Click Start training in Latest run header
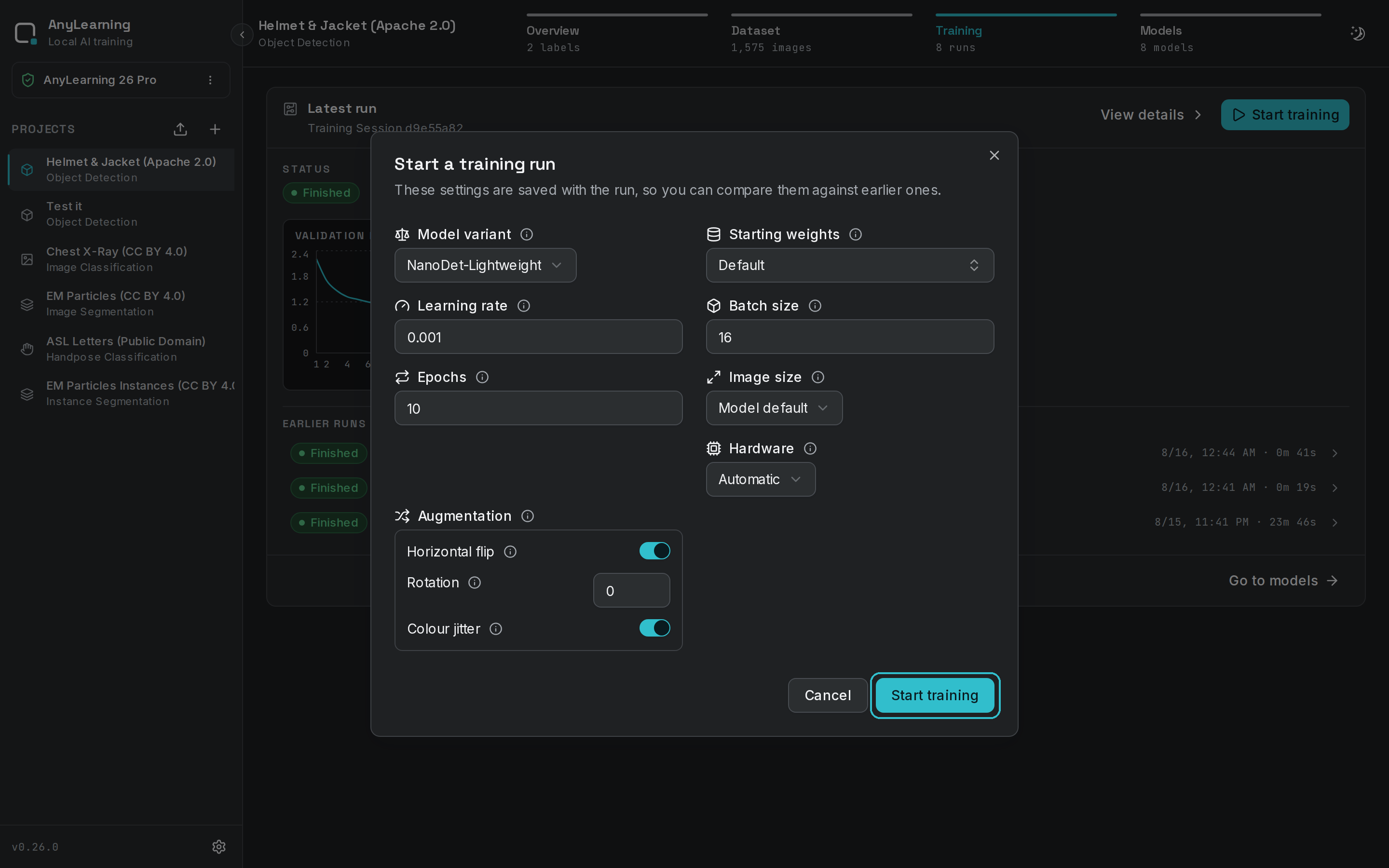1389x868 pixels. (x=1285, y=115)
